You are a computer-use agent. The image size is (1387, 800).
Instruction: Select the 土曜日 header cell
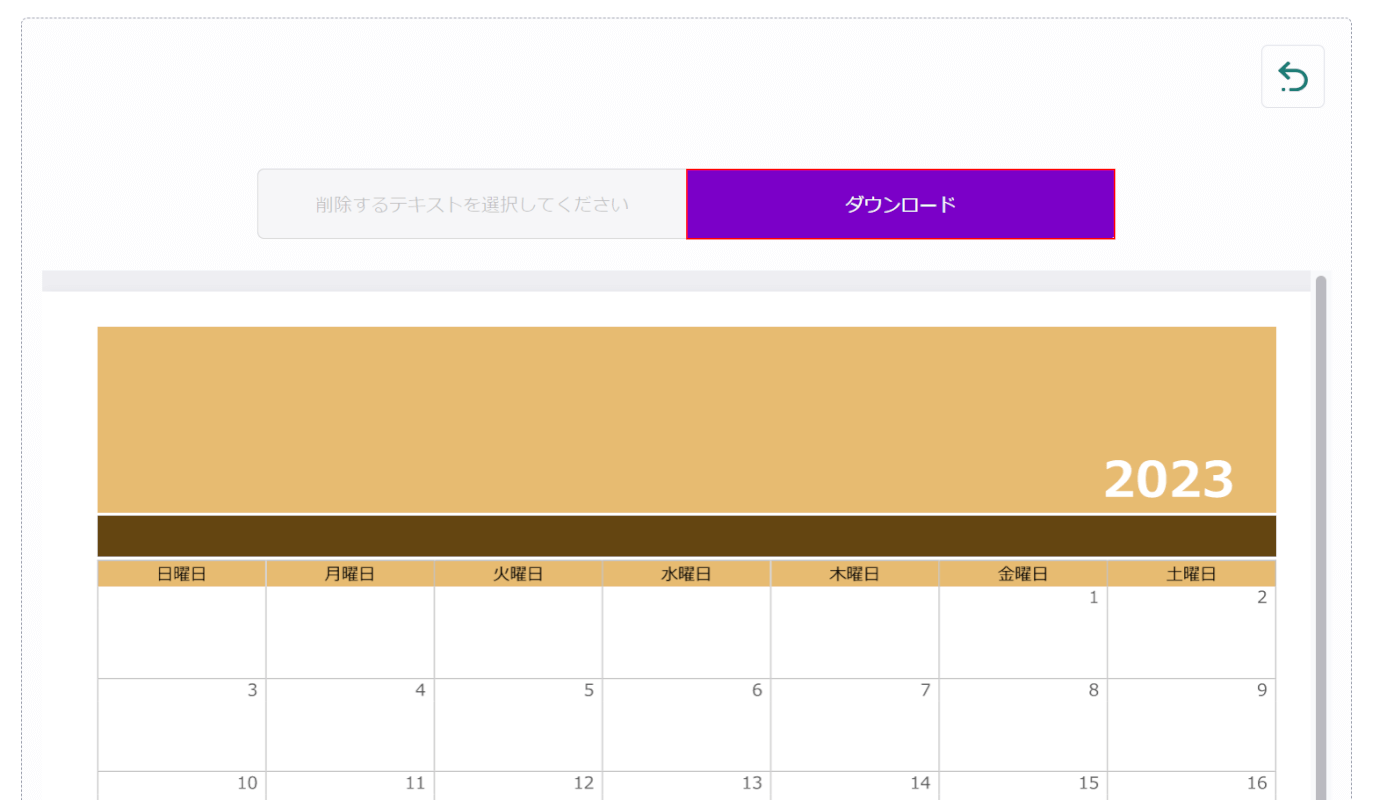click(x=1191, y=574)
